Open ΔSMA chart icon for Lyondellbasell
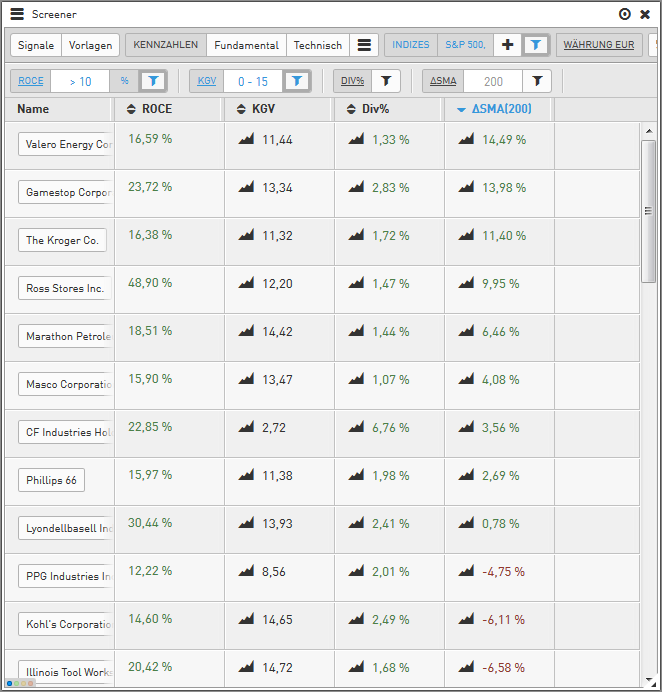 (466, 523)
